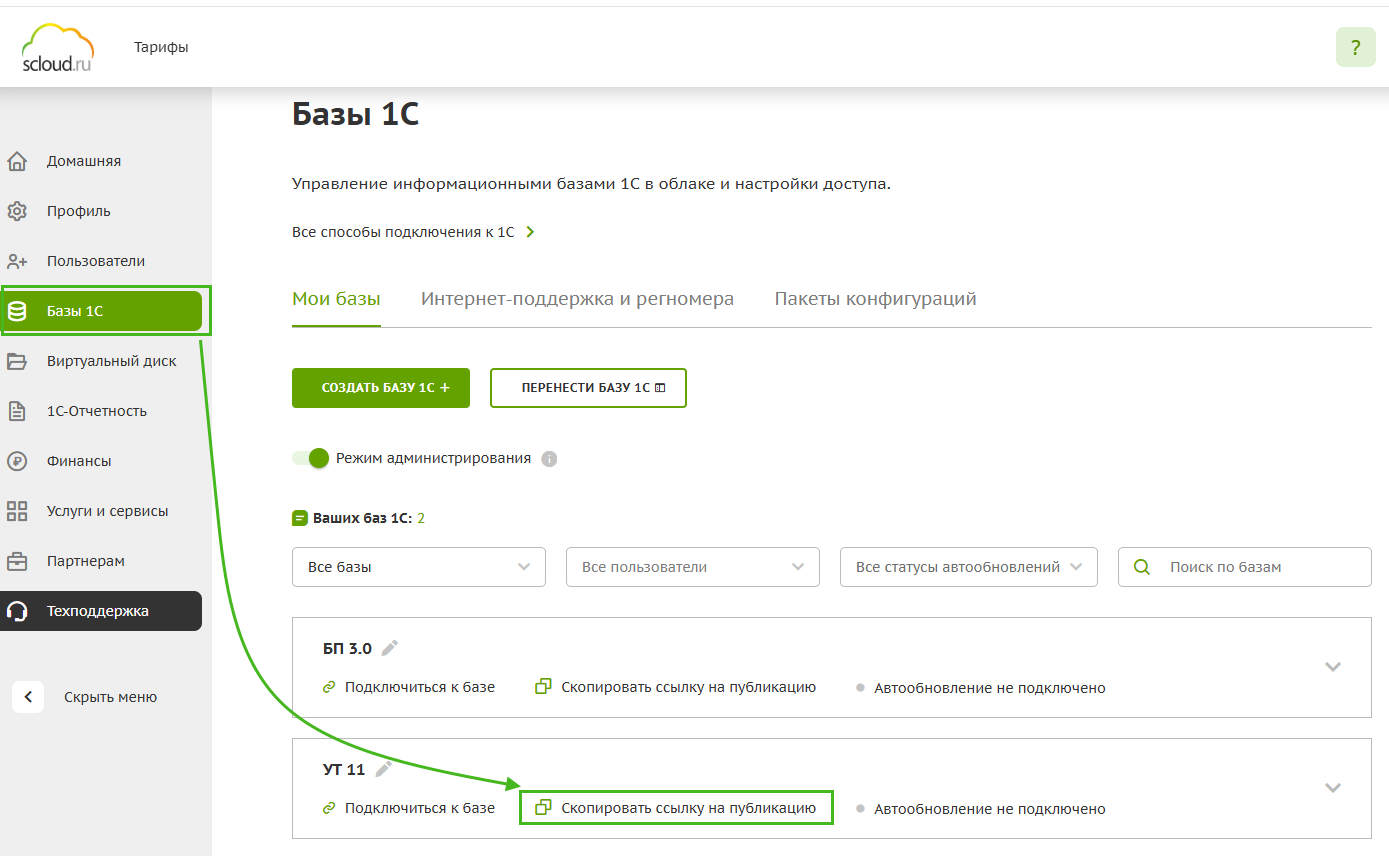Click the Техподдержка headset icon
The height and width of the screenshot is (856, 1389).
click(17, 611)
